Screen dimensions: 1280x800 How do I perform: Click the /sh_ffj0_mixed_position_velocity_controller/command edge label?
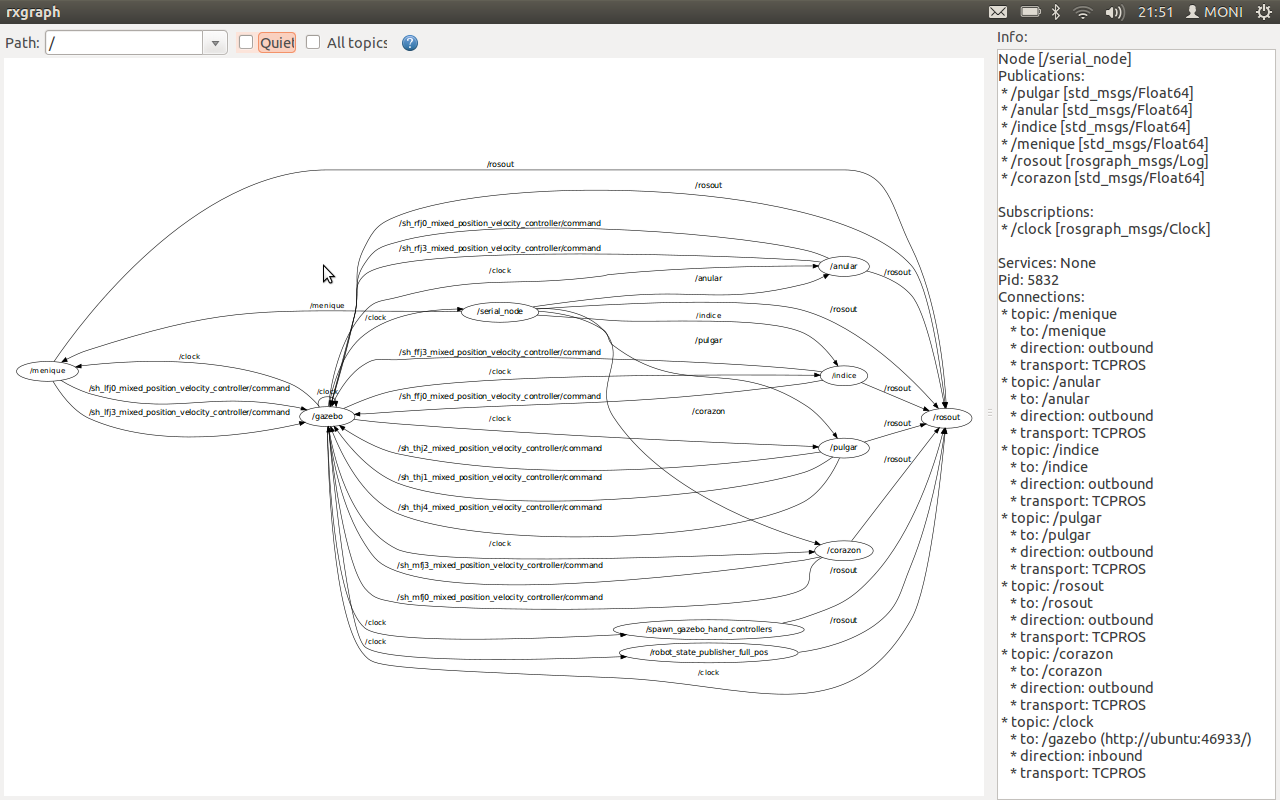pyautogui.click(x=500, y=396)
